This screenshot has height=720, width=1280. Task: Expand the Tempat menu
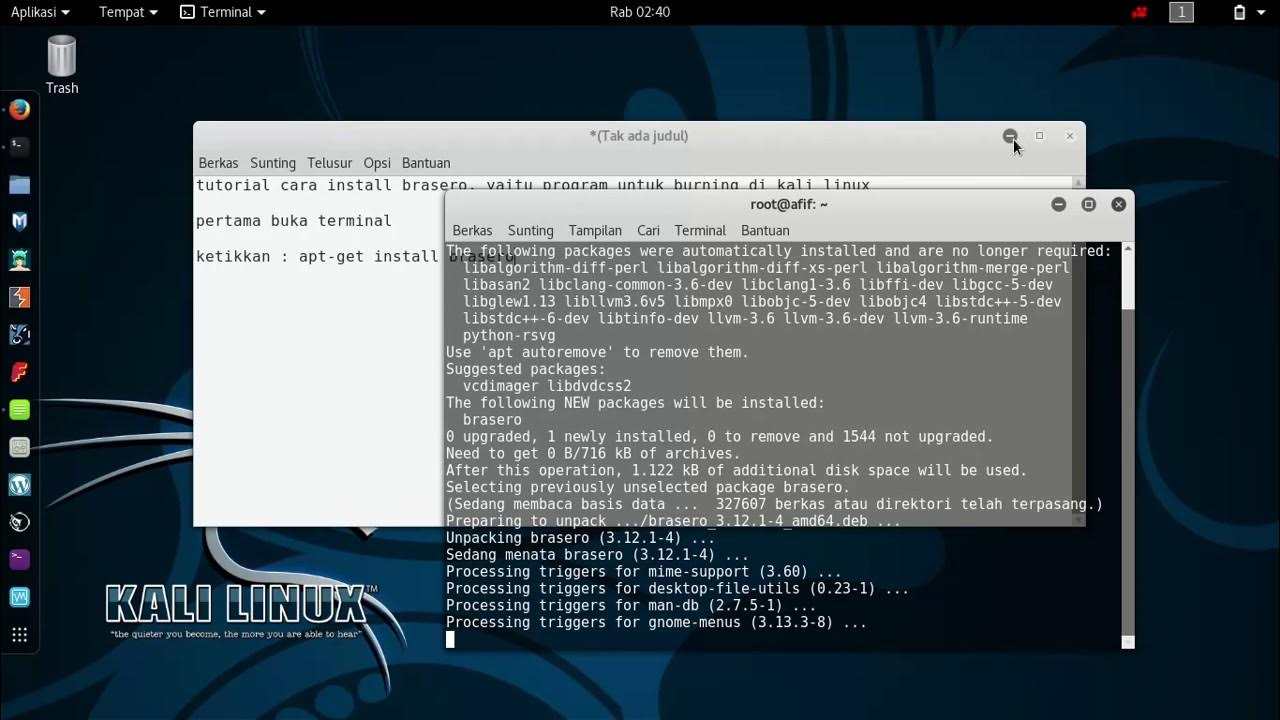[x=128, y=12]
